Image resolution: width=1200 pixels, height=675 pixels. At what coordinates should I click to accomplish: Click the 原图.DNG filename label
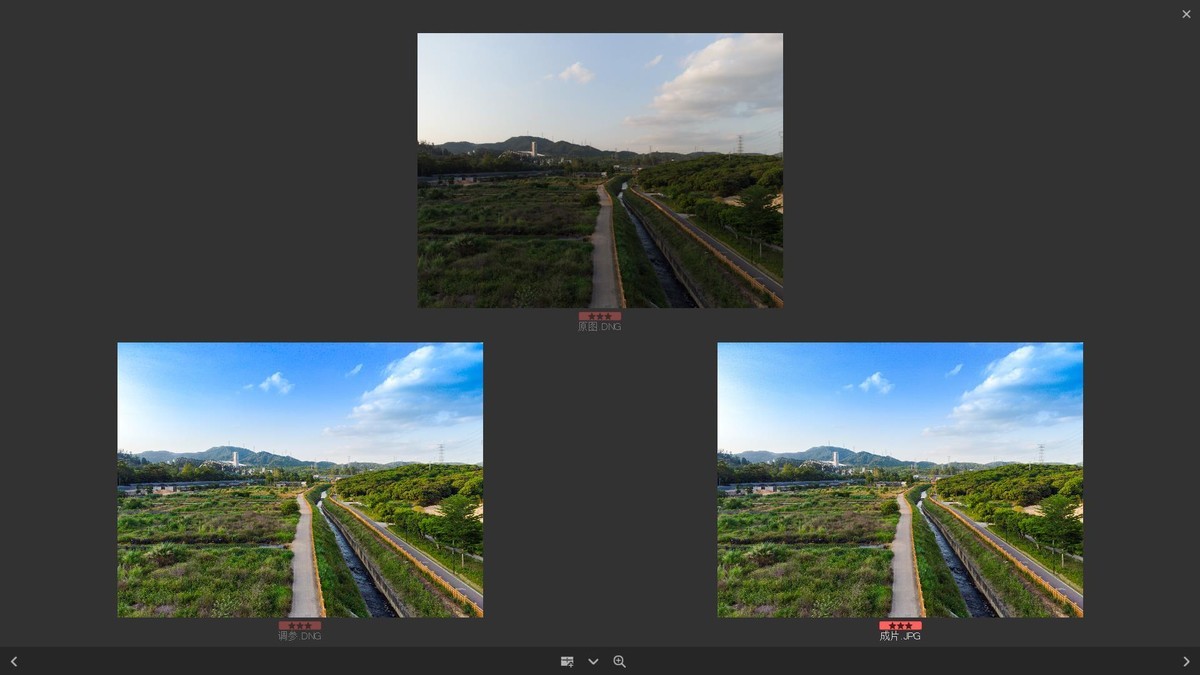[600, 327]
